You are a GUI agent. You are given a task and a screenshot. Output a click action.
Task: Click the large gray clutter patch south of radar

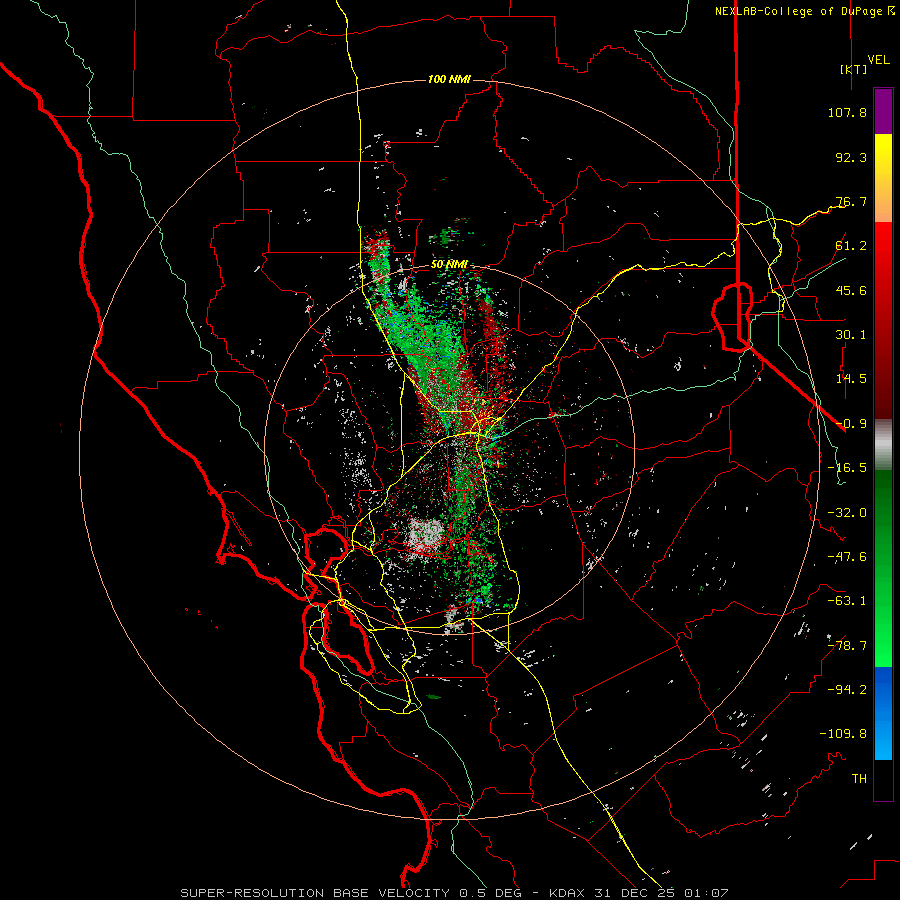(x=425, y=535)
